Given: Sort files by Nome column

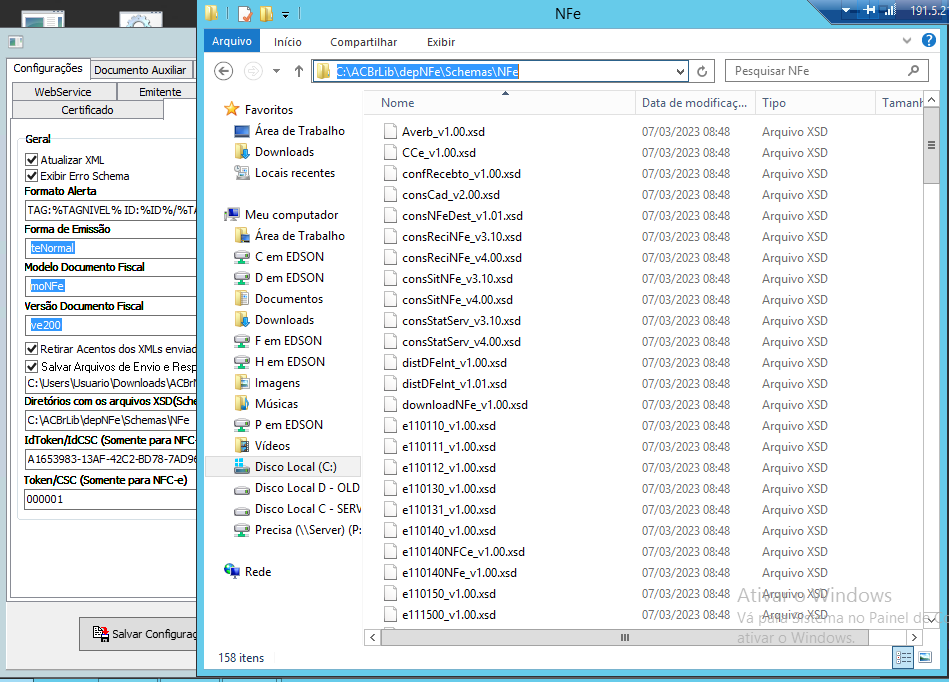Looking at the screenshot, I should (x=499, y=103).
